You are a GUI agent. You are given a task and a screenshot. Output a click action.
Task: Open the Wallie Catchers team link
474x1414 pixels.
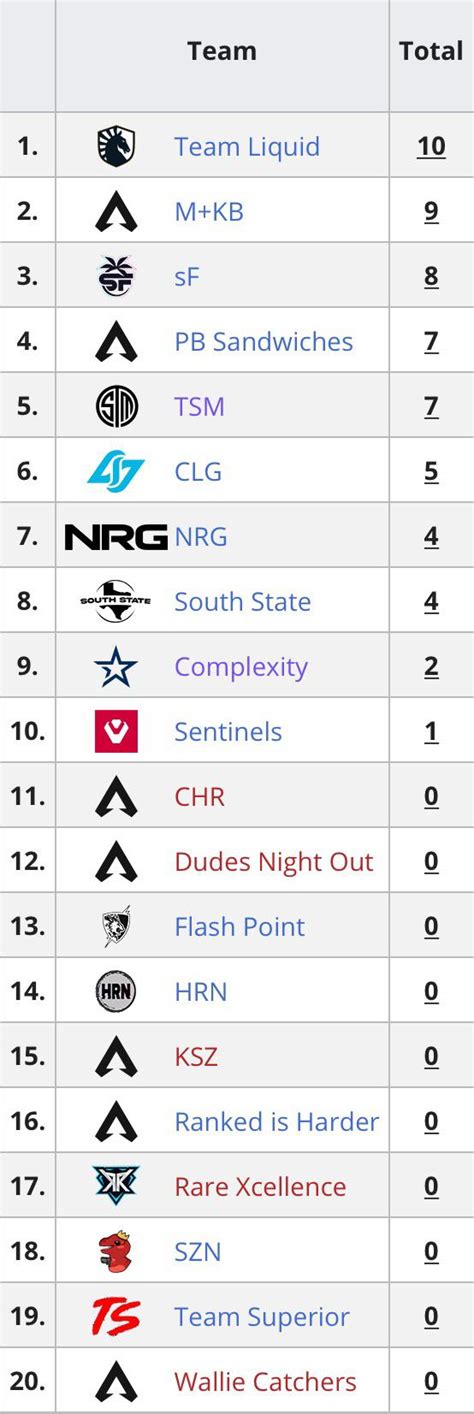265,1382
